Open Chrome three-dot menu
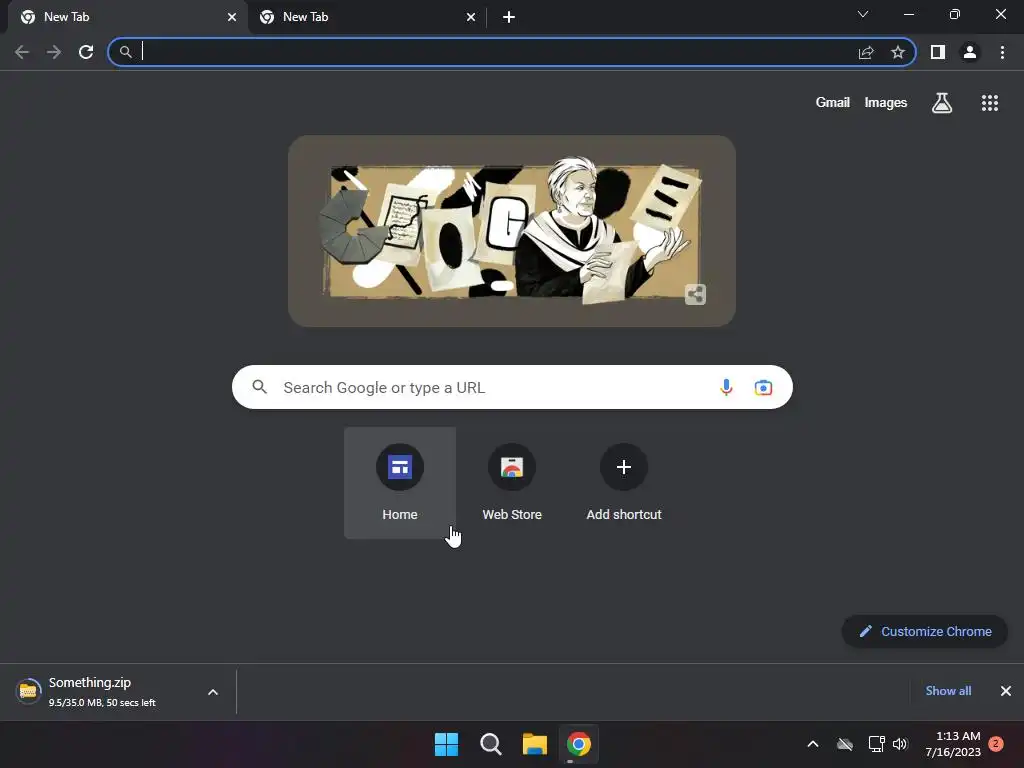This screenshot has height=768, width=1024. pos(1002,52)
